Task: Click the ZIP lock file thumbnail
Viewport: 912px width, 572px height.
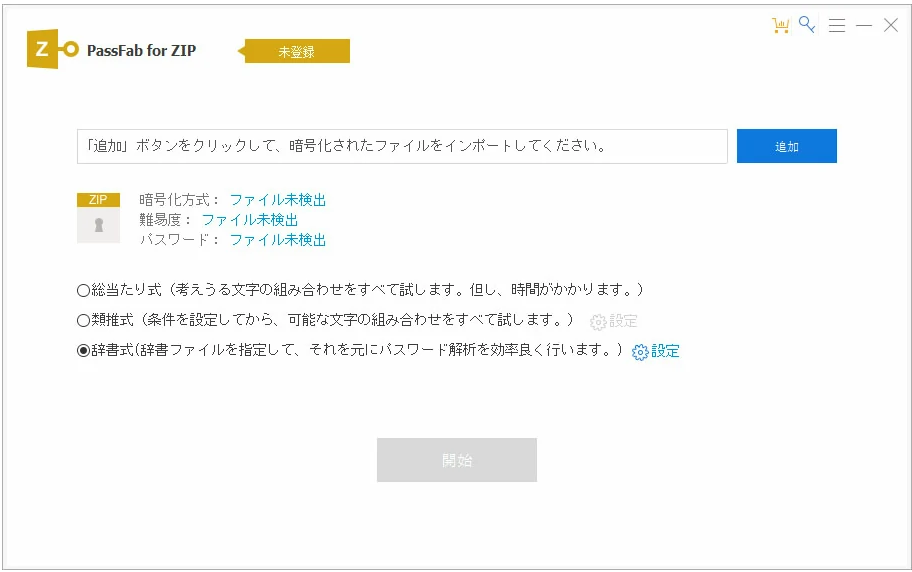Action: [x=98, y=218]
